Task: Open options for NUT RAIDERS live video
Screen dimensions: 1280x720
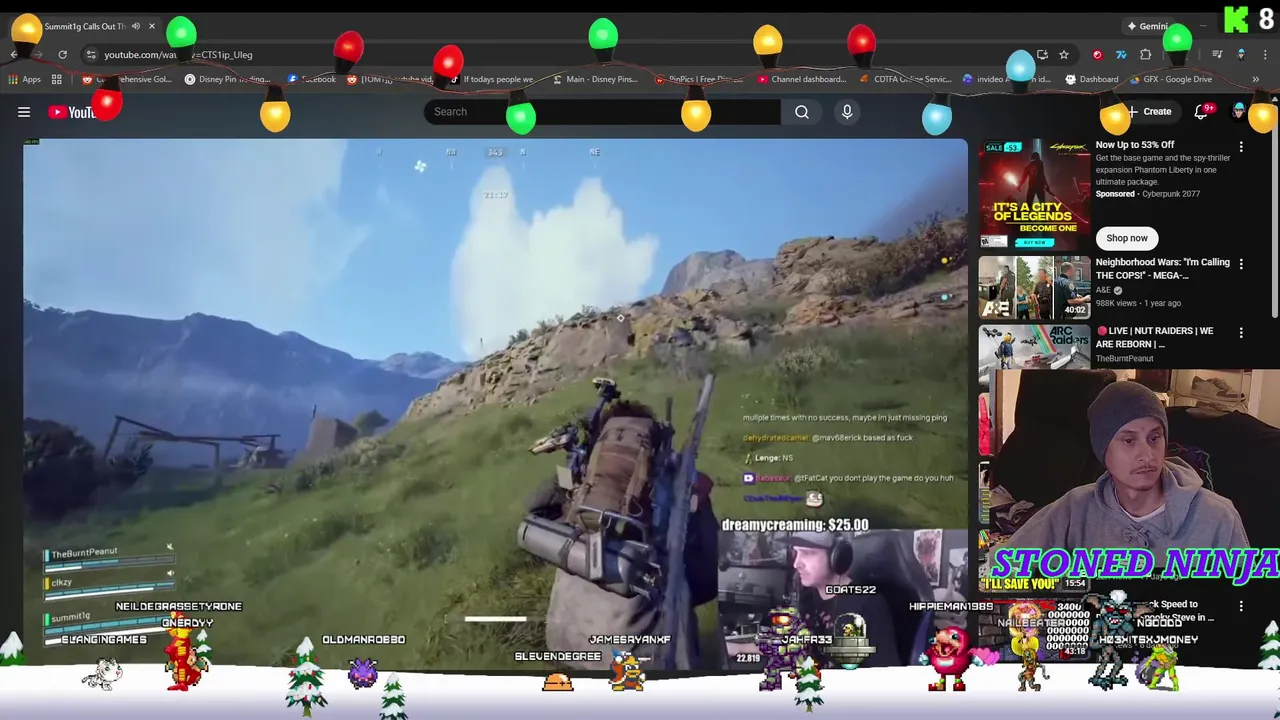Action: click(1241, 332)
